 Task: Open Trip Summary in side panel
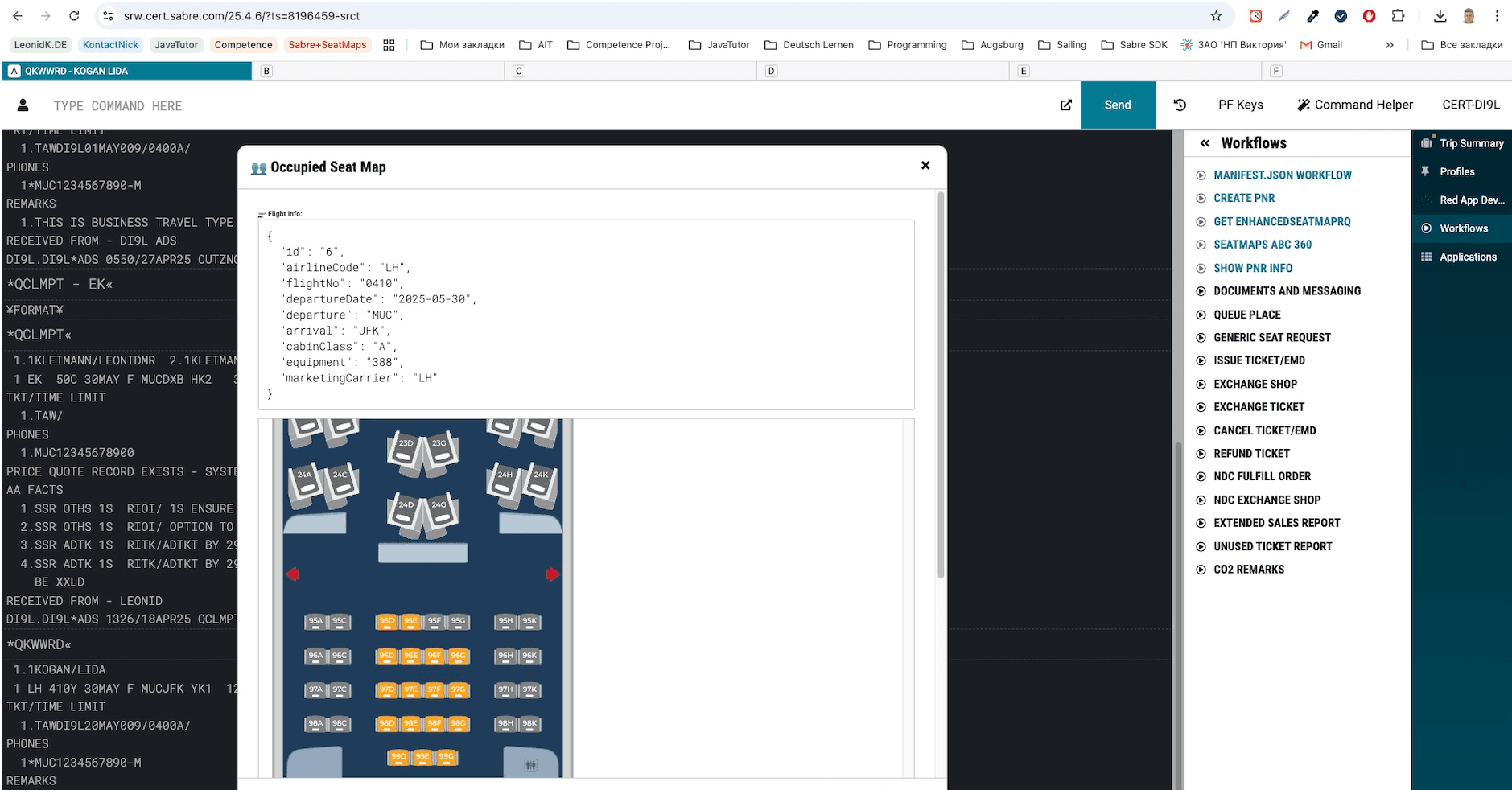(1462, 143)
